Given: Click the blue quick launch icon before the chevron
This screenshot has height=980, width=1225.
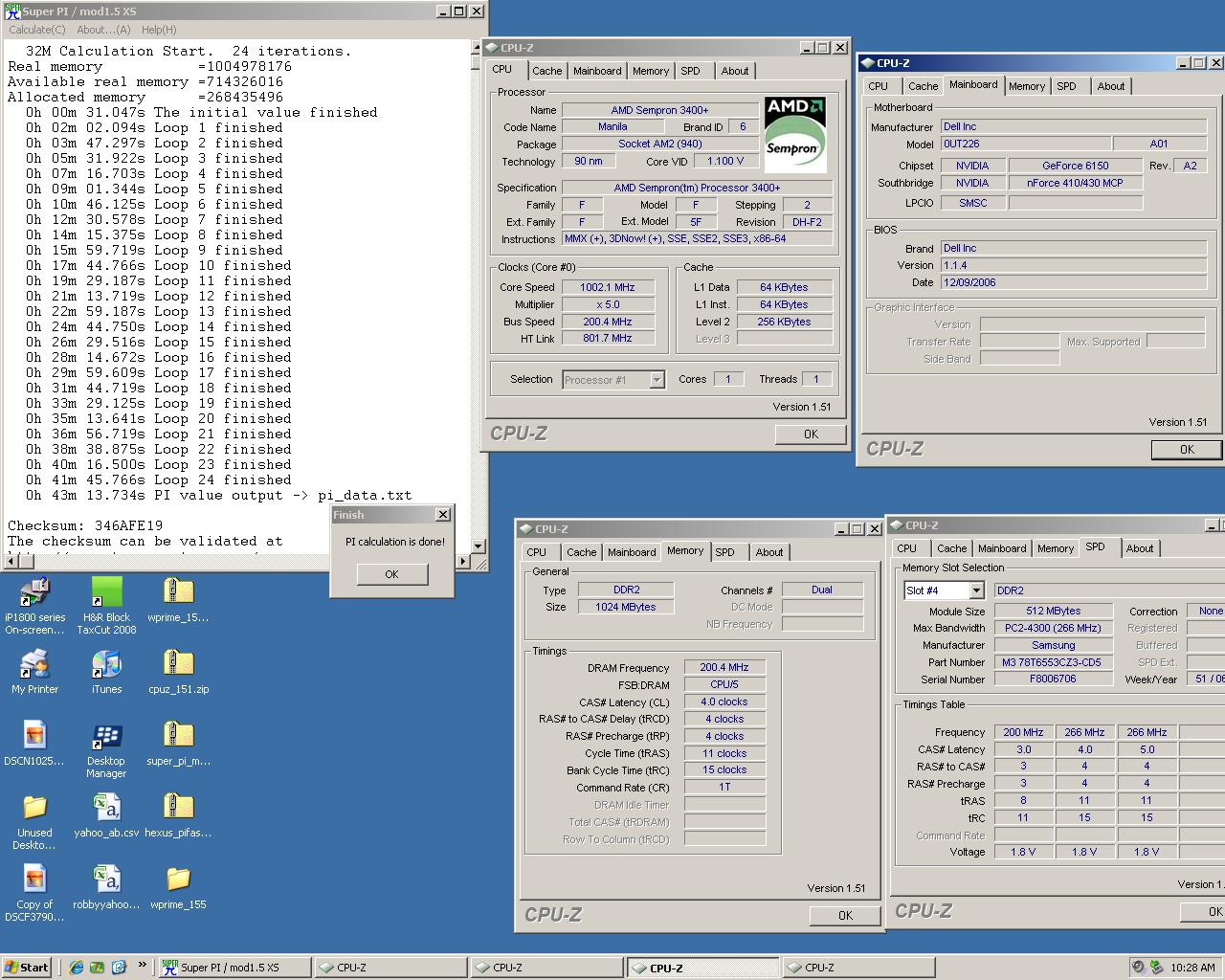Looking at the screenshot, I should 119,968.
